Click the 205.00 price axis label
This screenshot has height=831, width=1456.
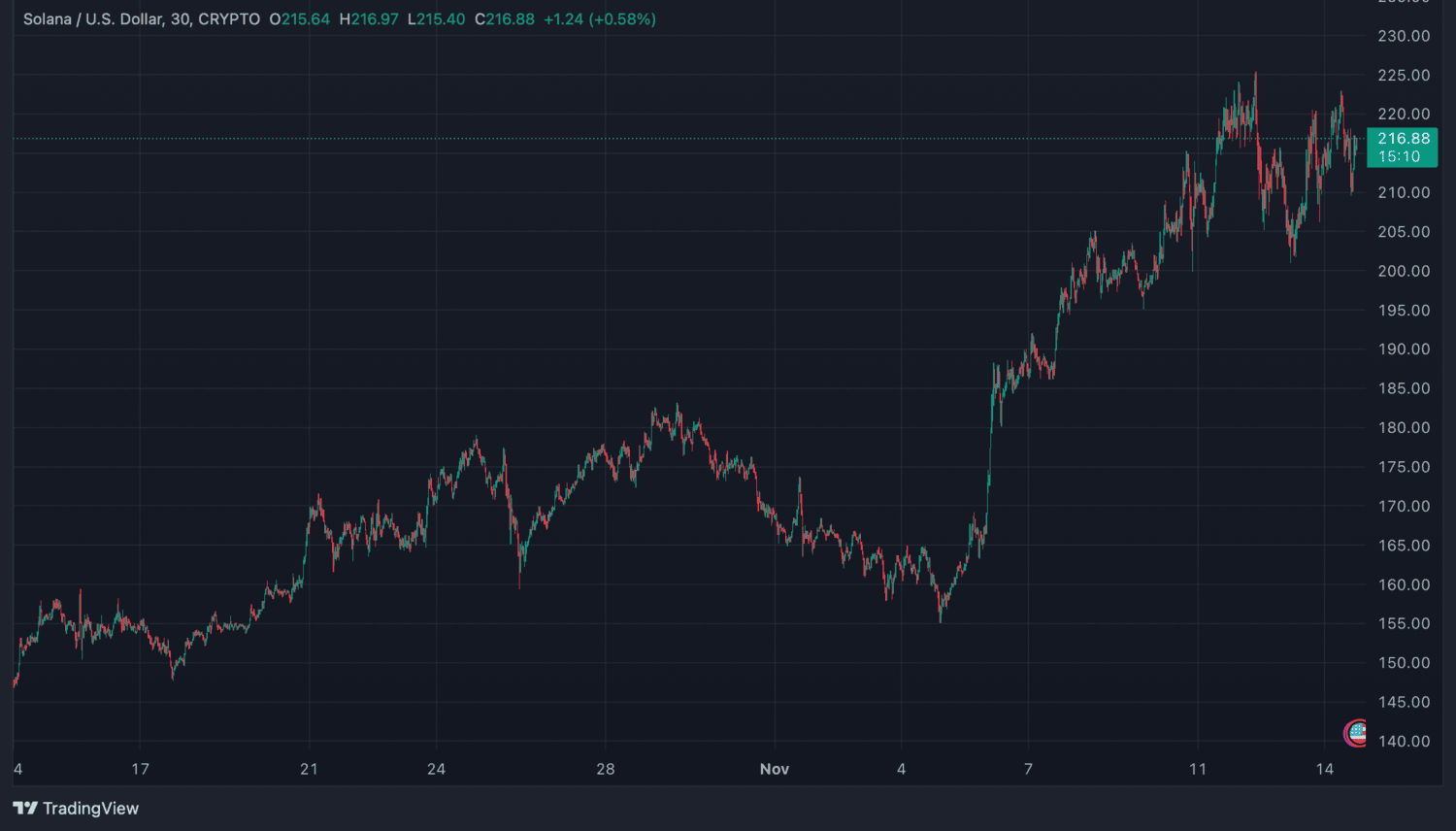click(x=1404, y=232)
